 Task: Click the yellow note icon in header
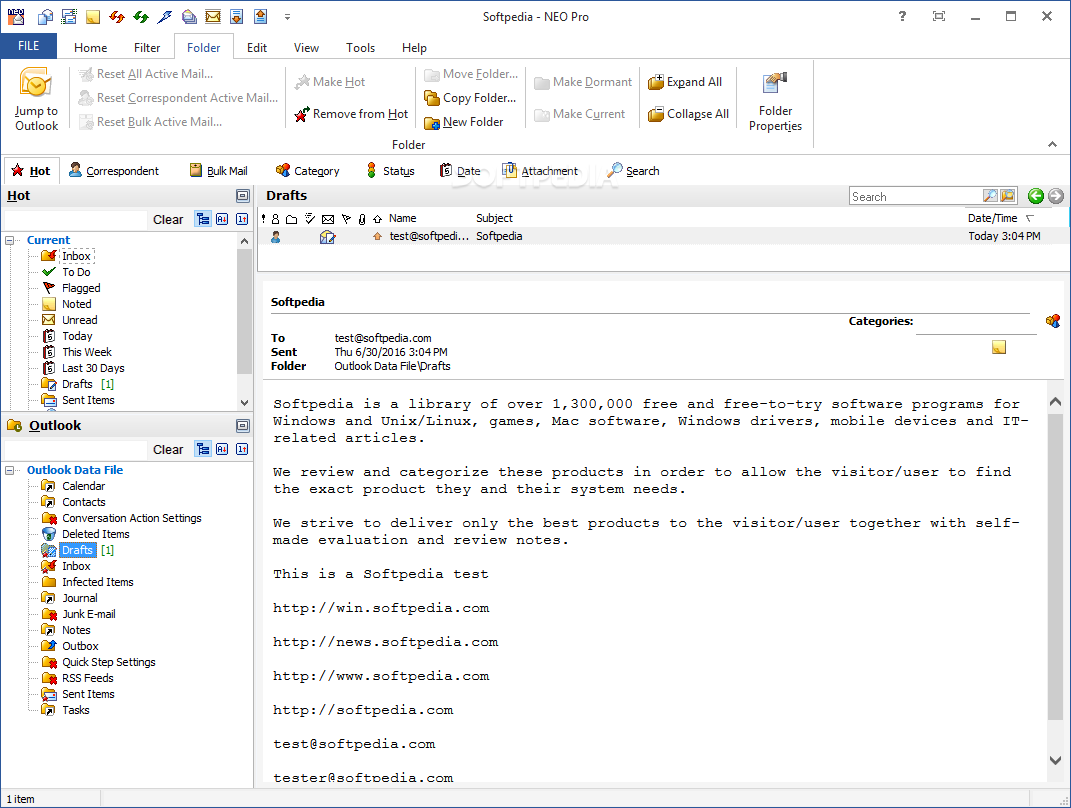pyautogui.click(x=999, y=348)
